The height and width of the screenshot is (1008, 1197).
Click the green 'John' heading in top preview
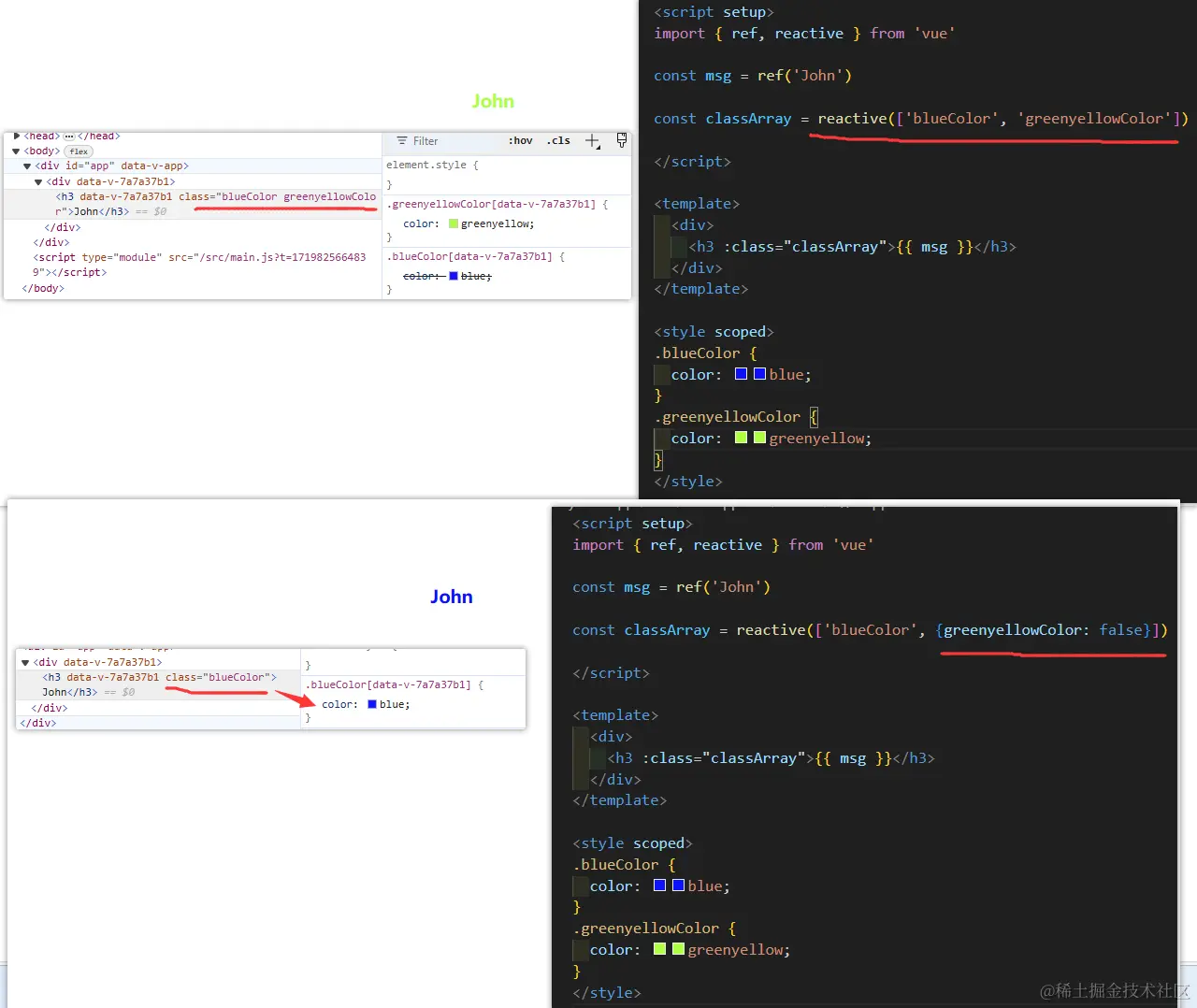493,101
